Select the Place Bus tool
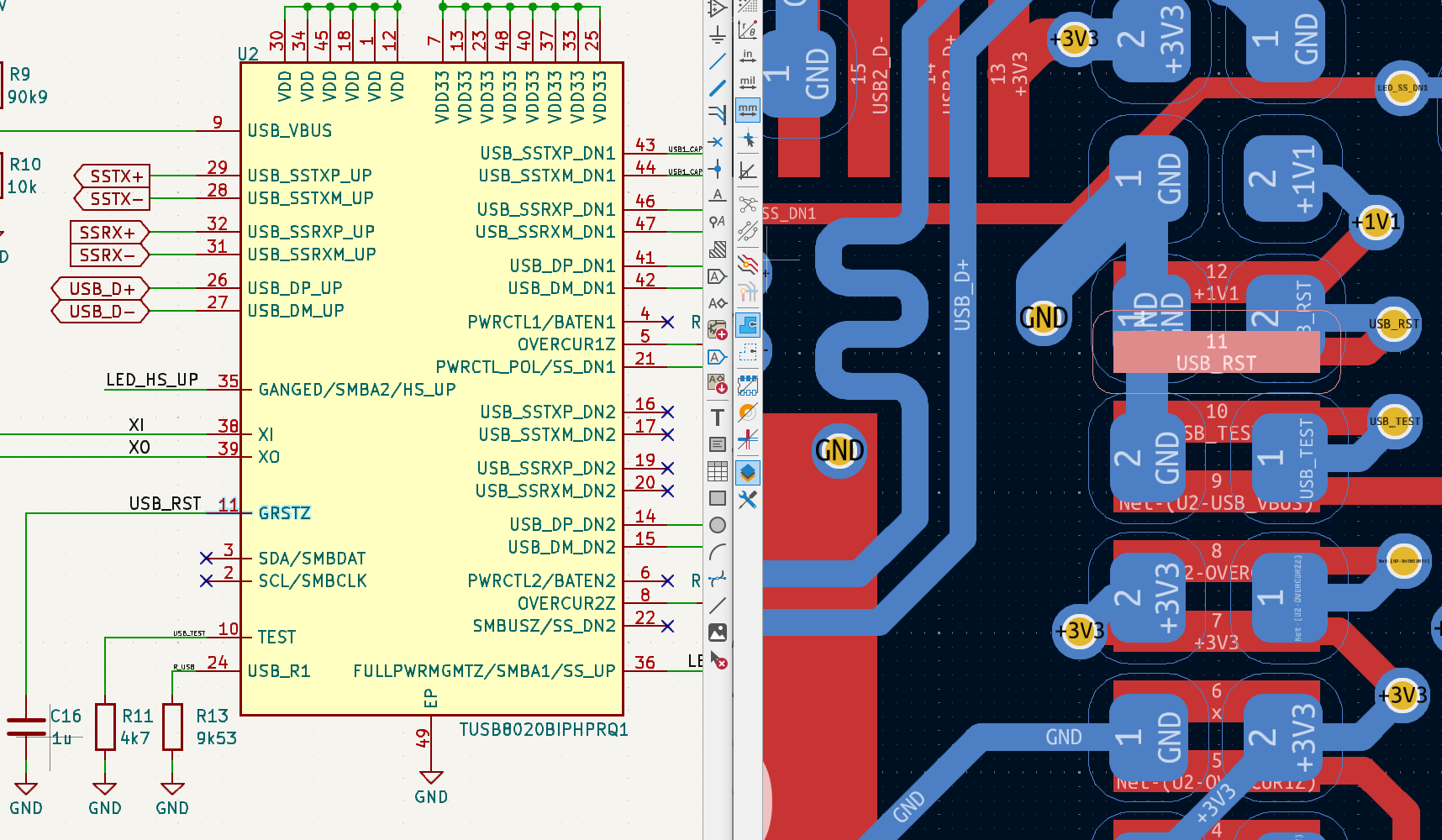The width and height of the screenshot is (1442, 840). tap(717, 87)
